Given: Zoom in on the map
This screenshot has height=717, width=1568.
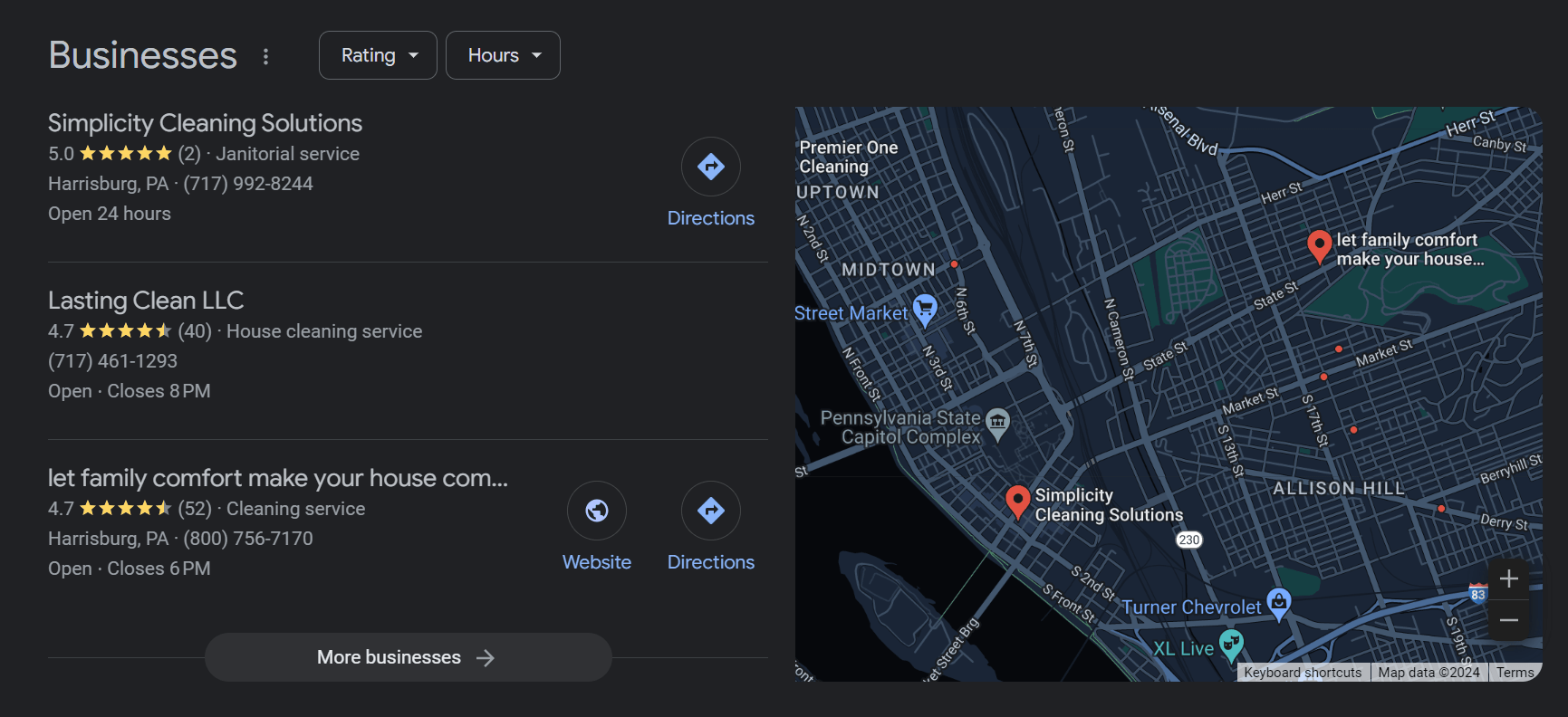Looking at the screenshot, I should tap(1509, 578).
